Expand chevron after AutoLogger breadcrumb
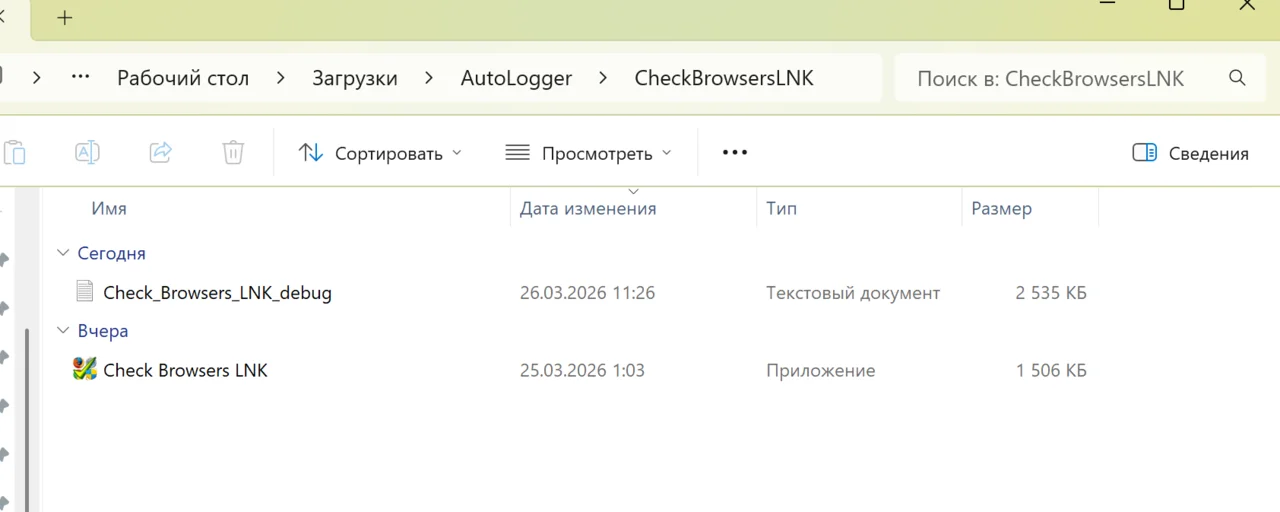 (604, 78)
